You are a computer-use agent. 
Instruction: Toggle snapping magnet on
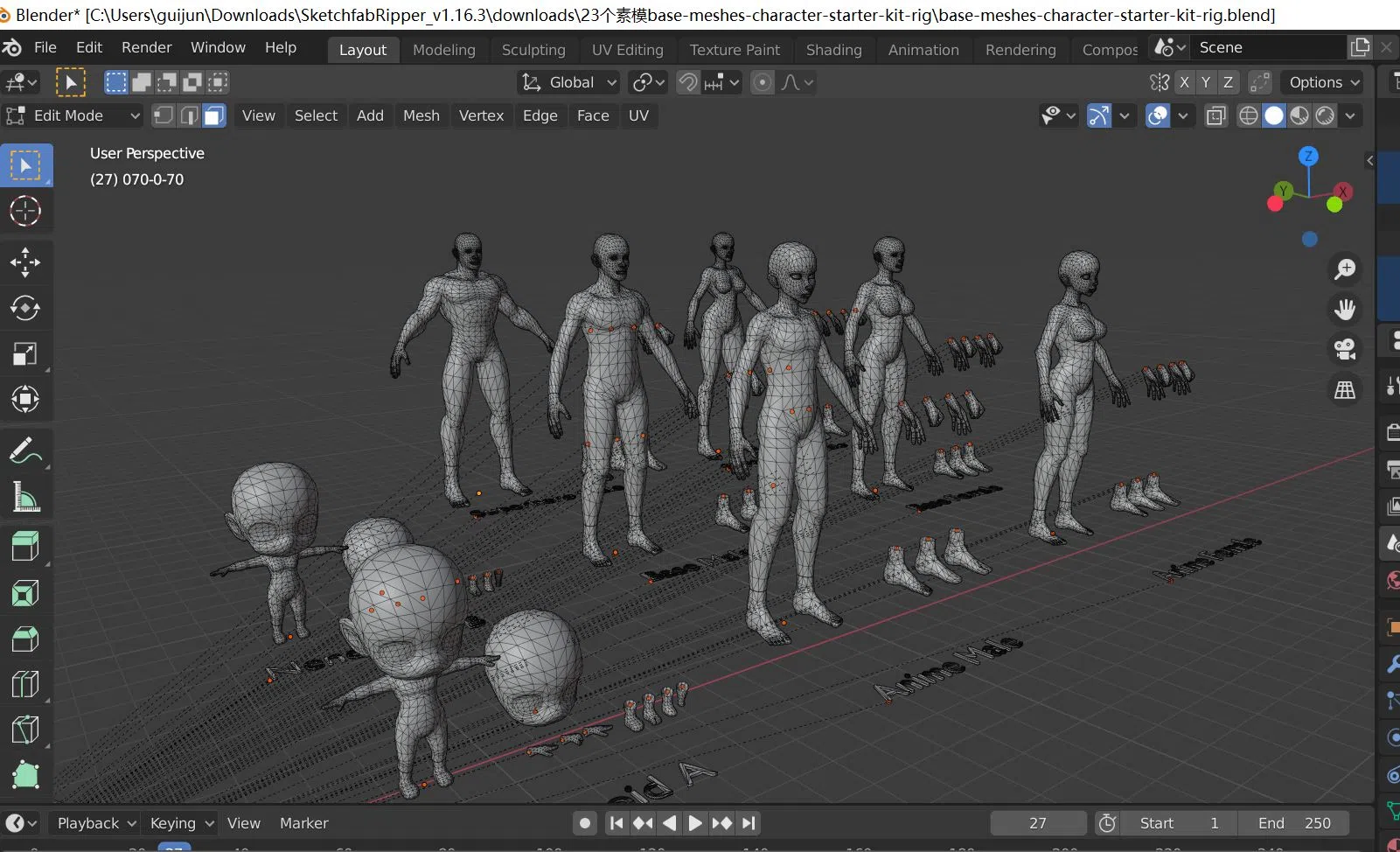pyautogui.click(x=688, y=82)
